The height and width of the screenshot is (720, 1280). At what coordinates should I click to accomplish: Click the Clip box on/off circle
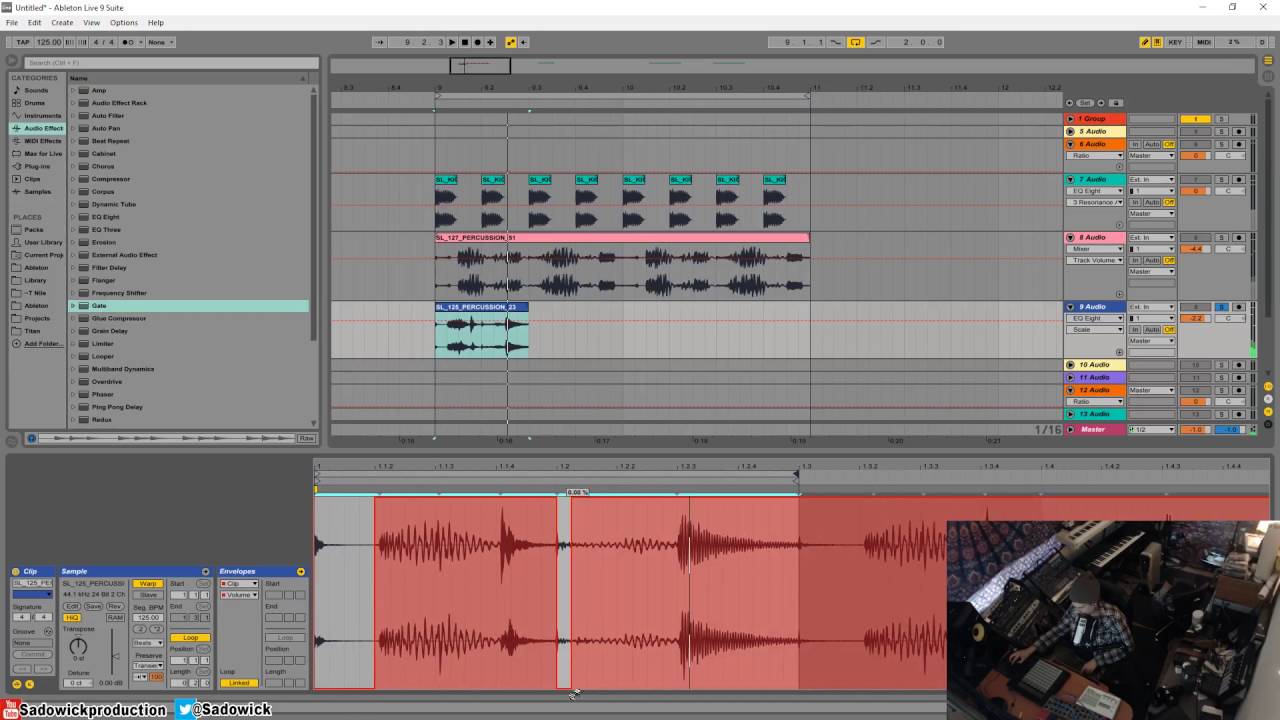tap(16, 571)
